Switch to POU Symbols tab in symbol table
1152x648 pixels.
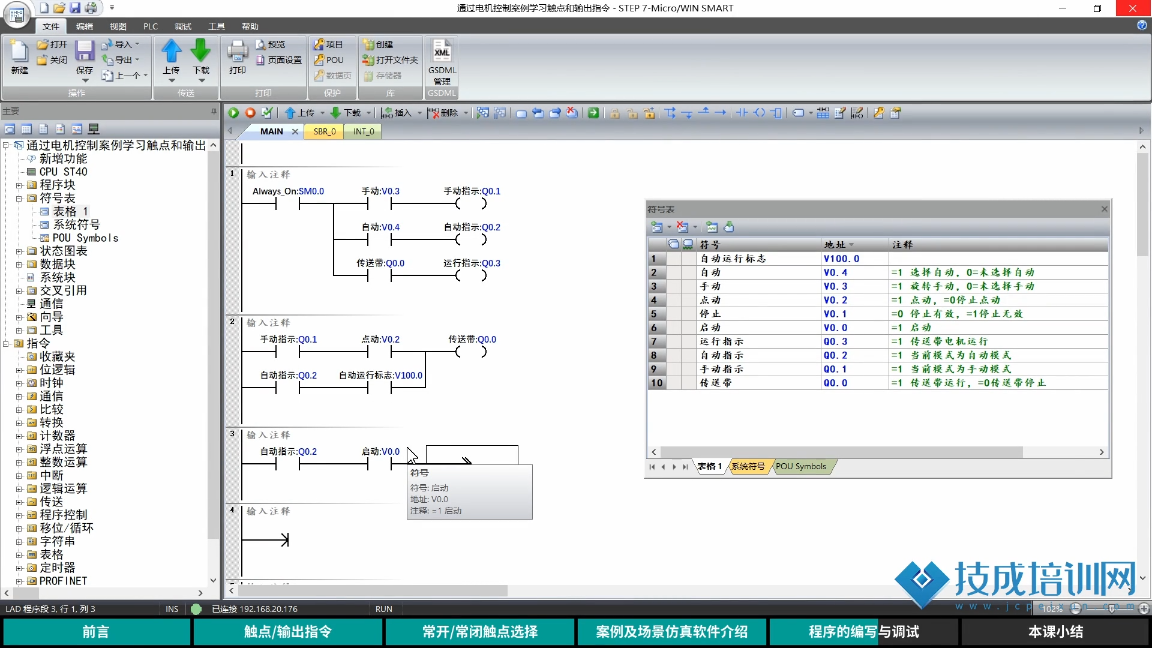[x=801, y=467]
